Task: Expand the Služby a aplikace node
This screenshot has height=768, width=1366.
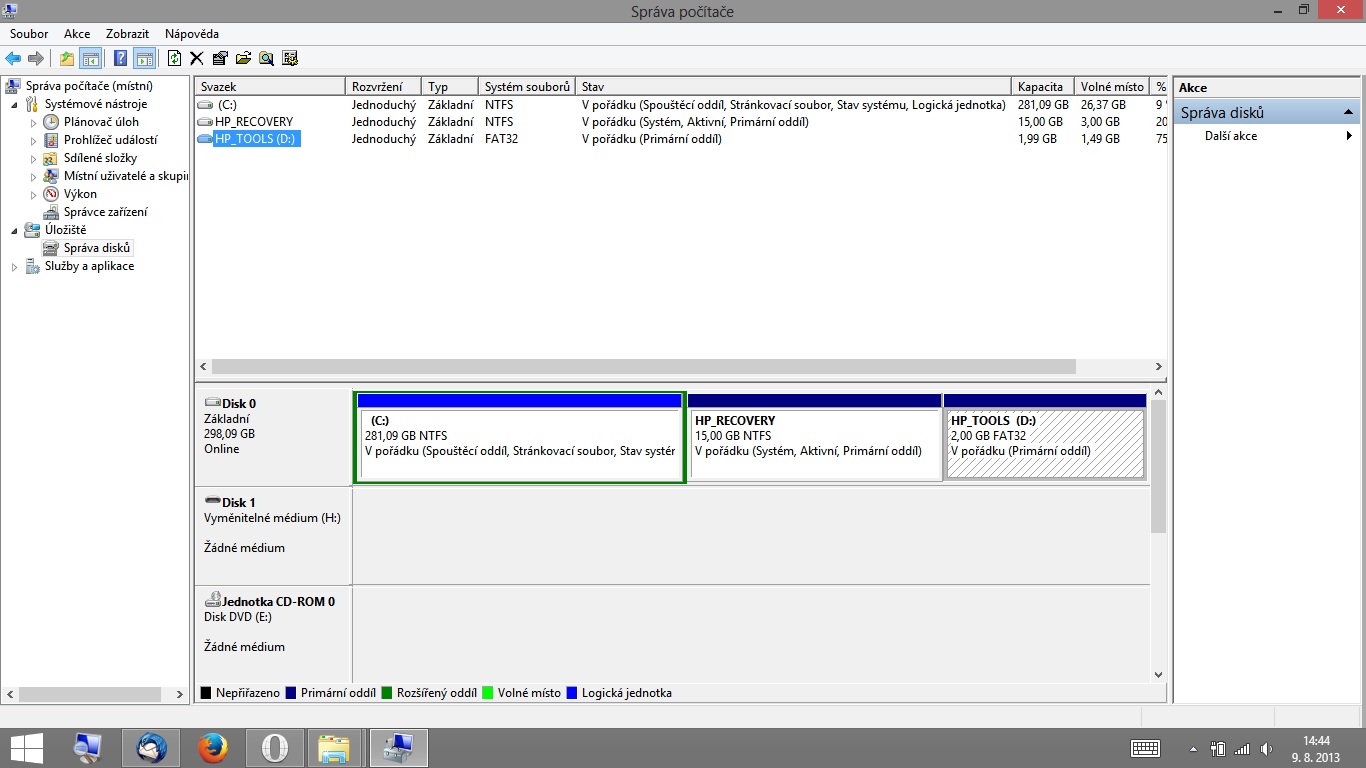Action: click(x=14, y=267)
